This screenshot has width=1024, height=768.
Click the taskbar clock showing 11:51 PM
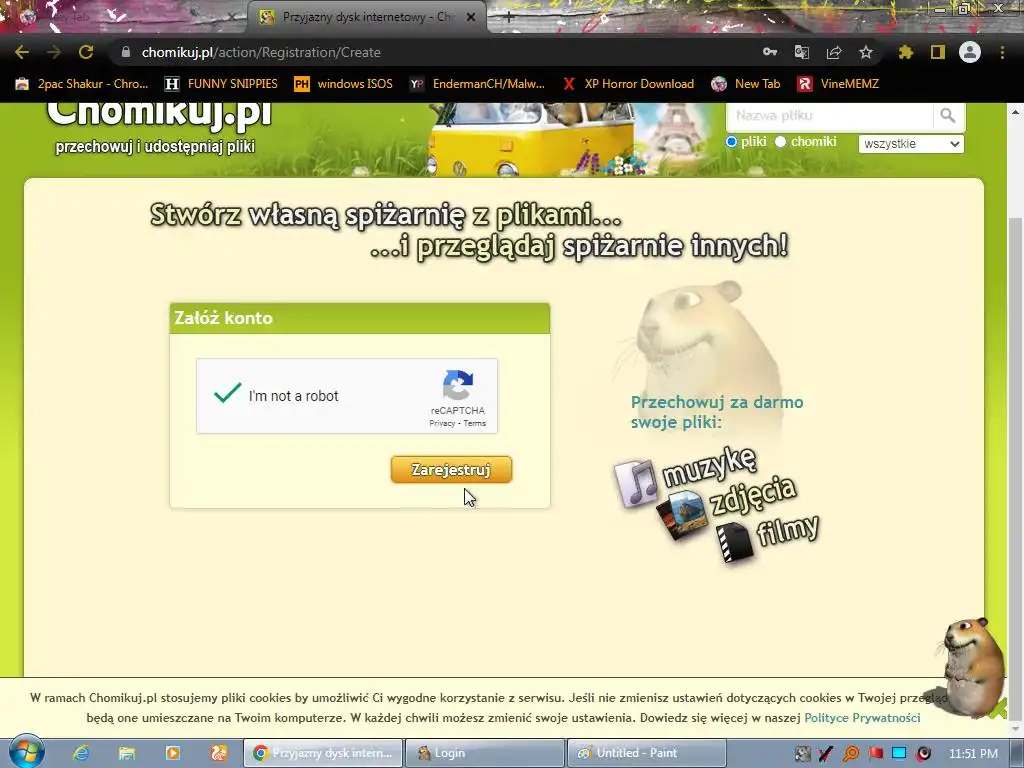[x=973, y=753]
